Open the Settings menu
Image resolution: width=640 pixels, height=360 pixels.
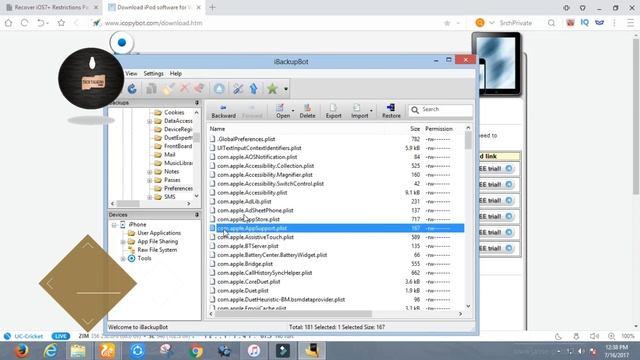coord(153,73)
